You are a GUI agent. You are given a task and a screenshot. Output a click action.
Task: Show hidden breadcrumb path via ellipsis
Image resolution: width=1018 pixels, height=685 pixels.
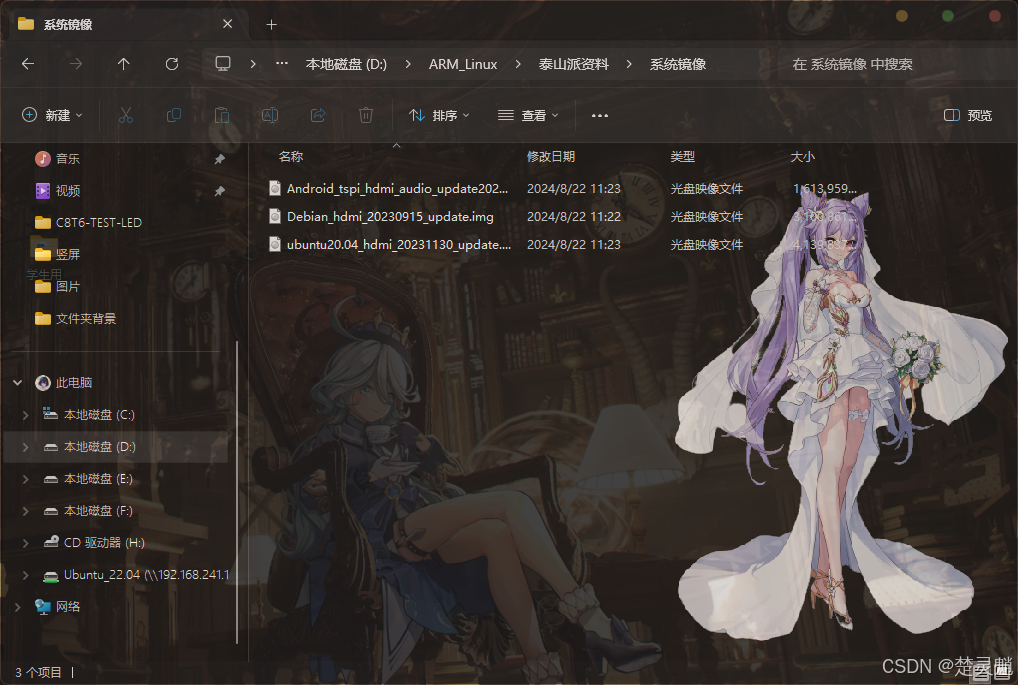coord(282,64)
